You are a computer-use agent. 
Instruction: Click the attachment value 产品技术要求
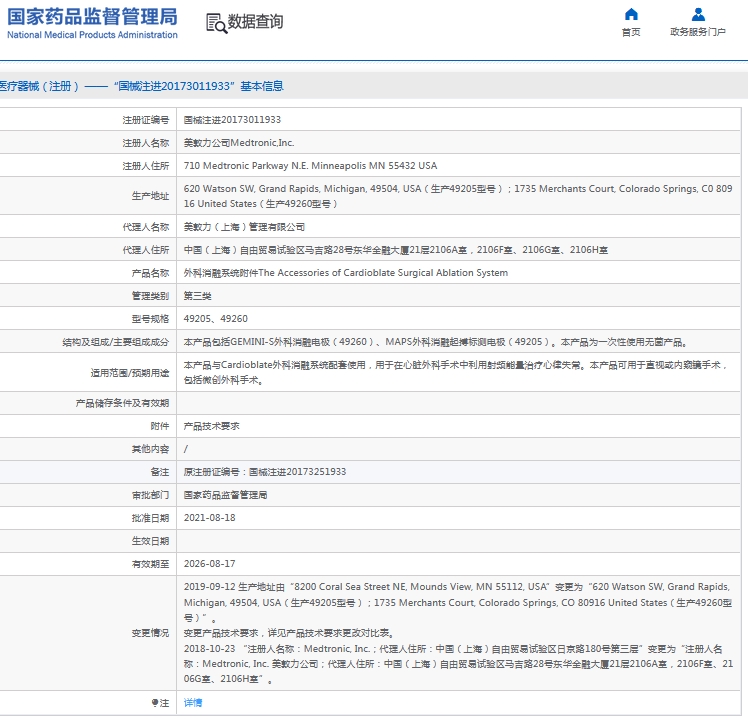(x=211, y=426)
